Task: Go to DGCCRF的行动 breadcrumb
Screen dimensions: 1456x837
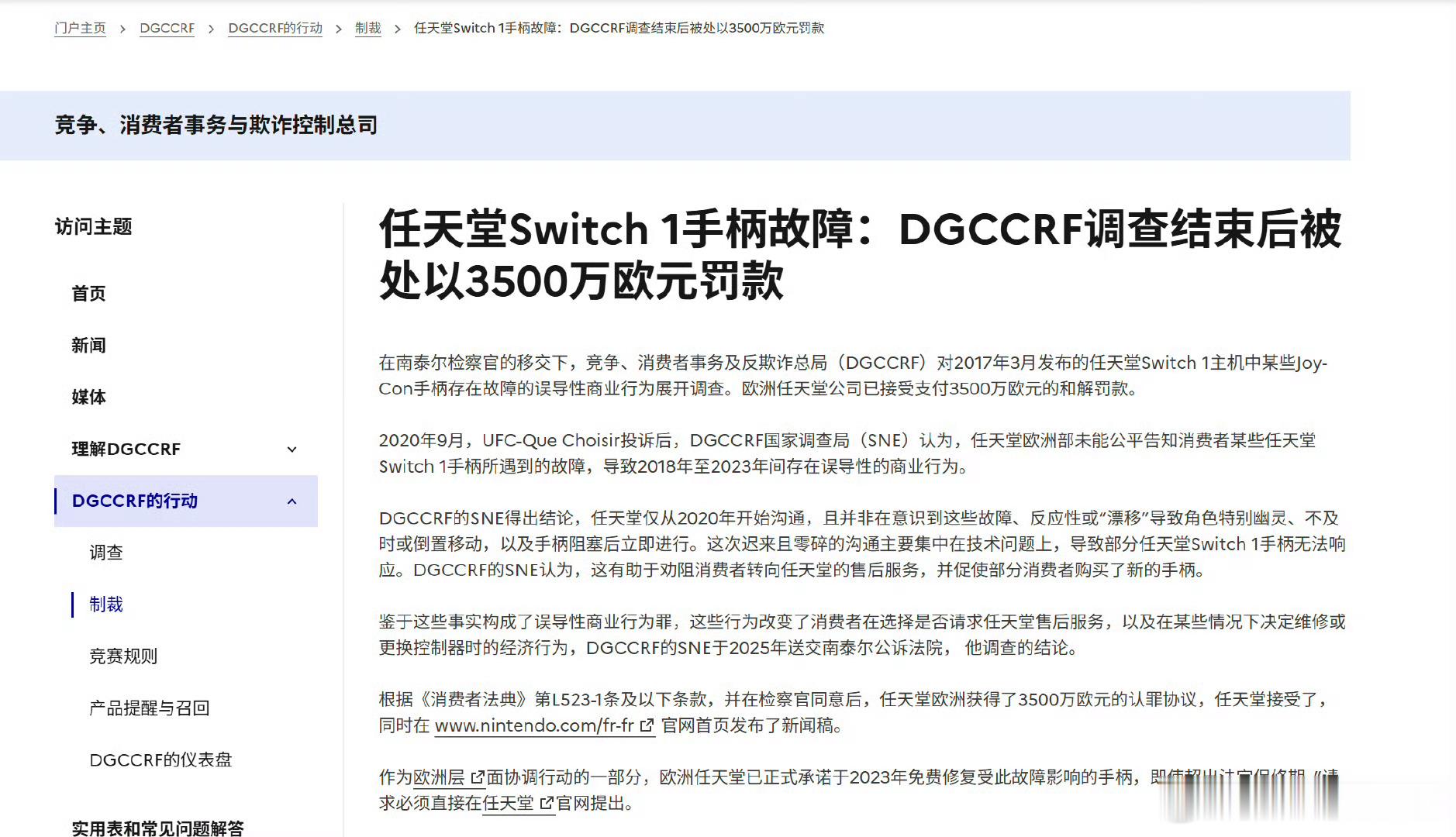Action: [275, 28]
